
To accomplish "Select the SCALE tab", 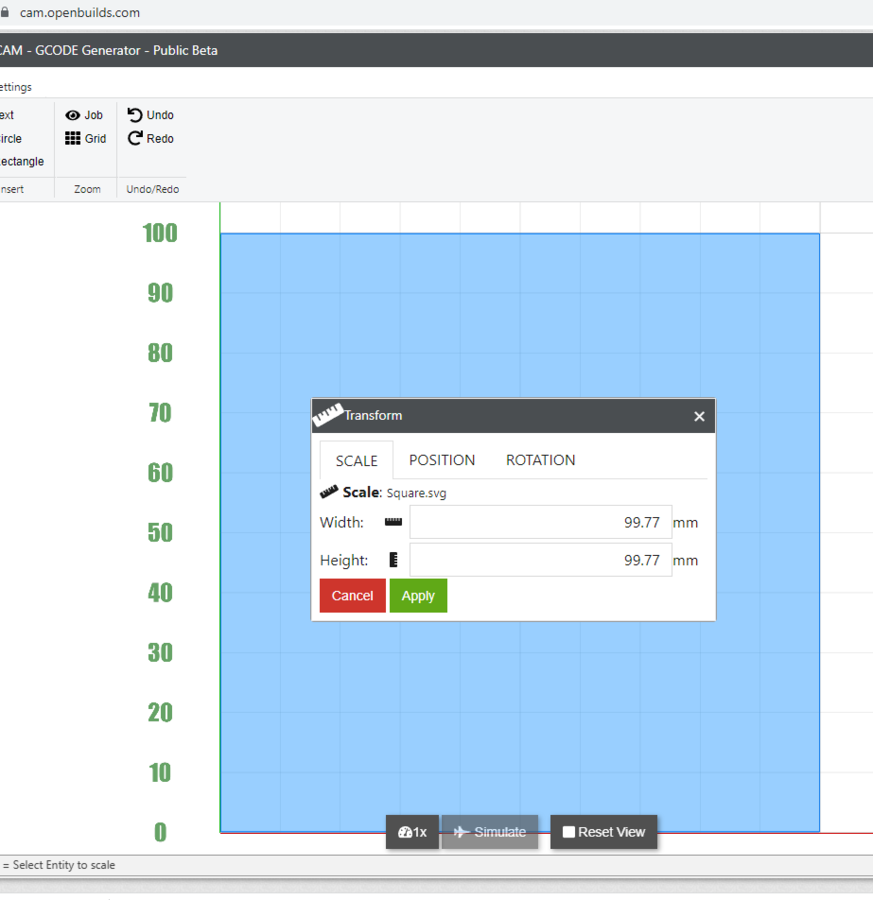I will 356,461.
